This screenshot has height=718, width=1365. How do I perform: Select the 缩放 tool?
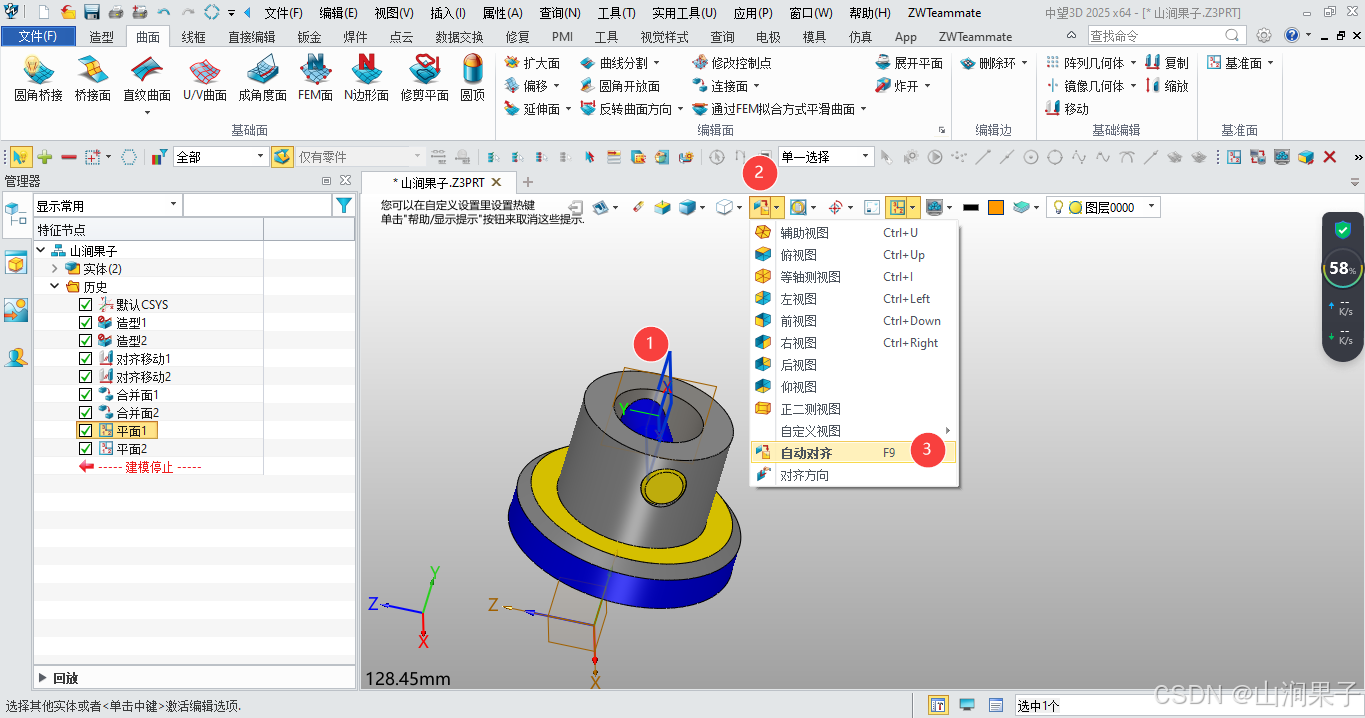(x=1166, y=86)
